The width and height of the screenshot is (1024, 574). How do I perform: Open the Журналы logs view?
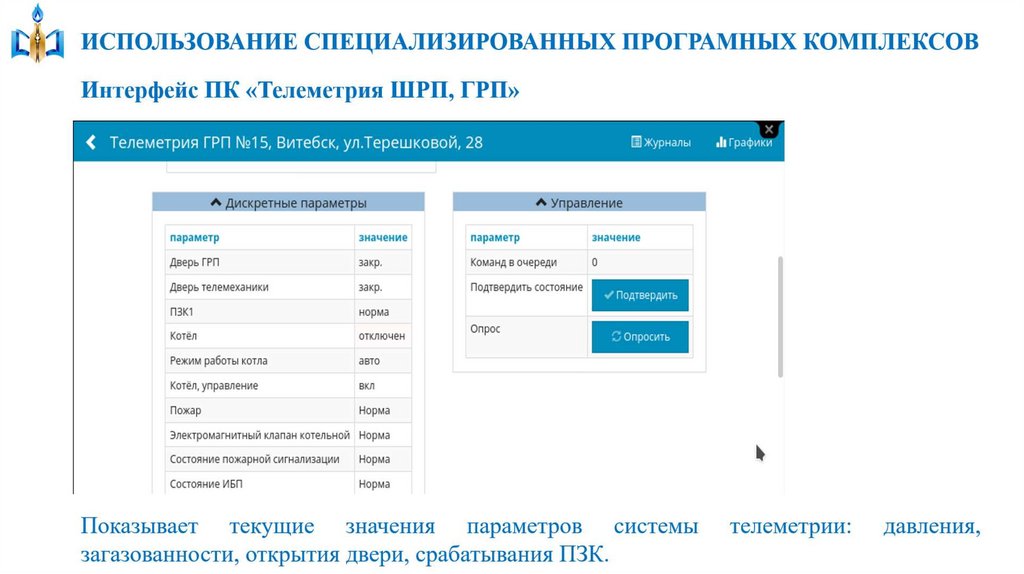(661, 142)
